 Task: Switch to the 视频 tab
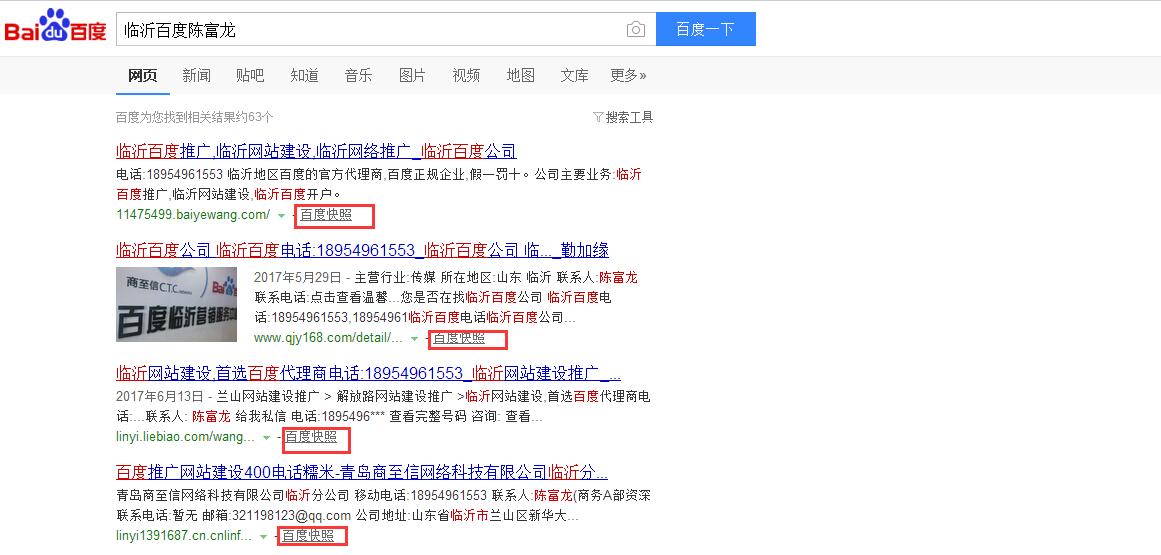[x=466, y=75]
